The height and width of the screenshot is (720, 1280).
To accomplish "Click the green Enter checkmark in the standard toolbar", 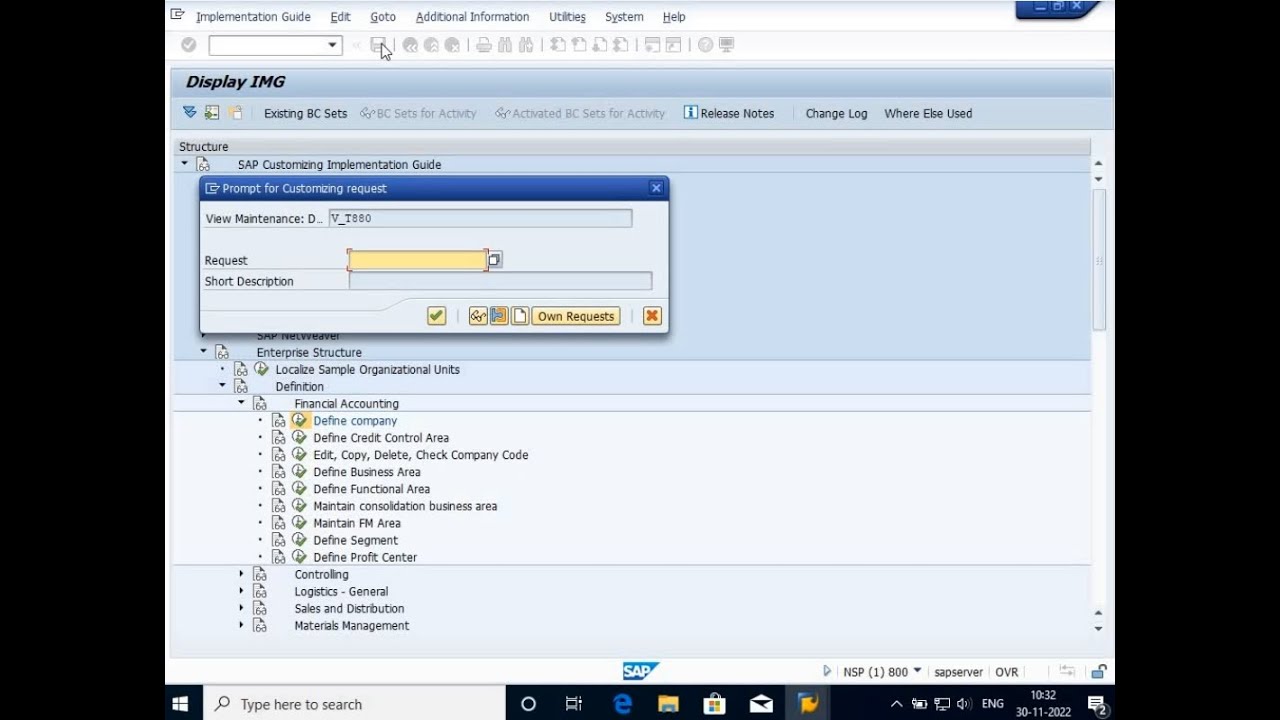I will pyautogui.click(x=189, y=45).
